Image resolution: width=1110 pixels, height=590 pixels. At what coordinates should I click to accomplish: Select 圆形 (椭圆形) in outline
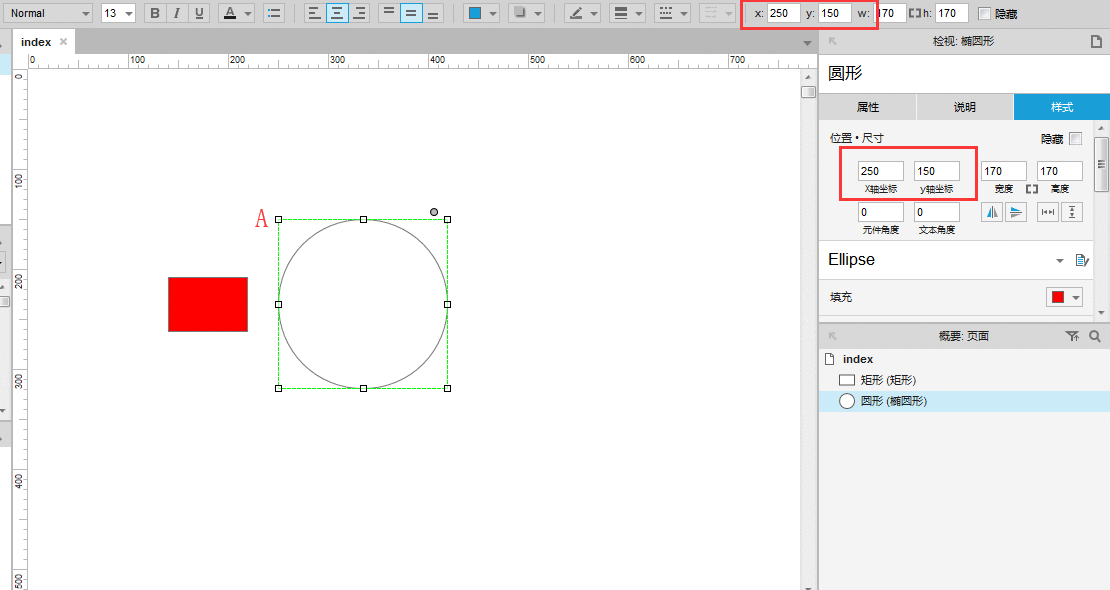click(893, 401)
